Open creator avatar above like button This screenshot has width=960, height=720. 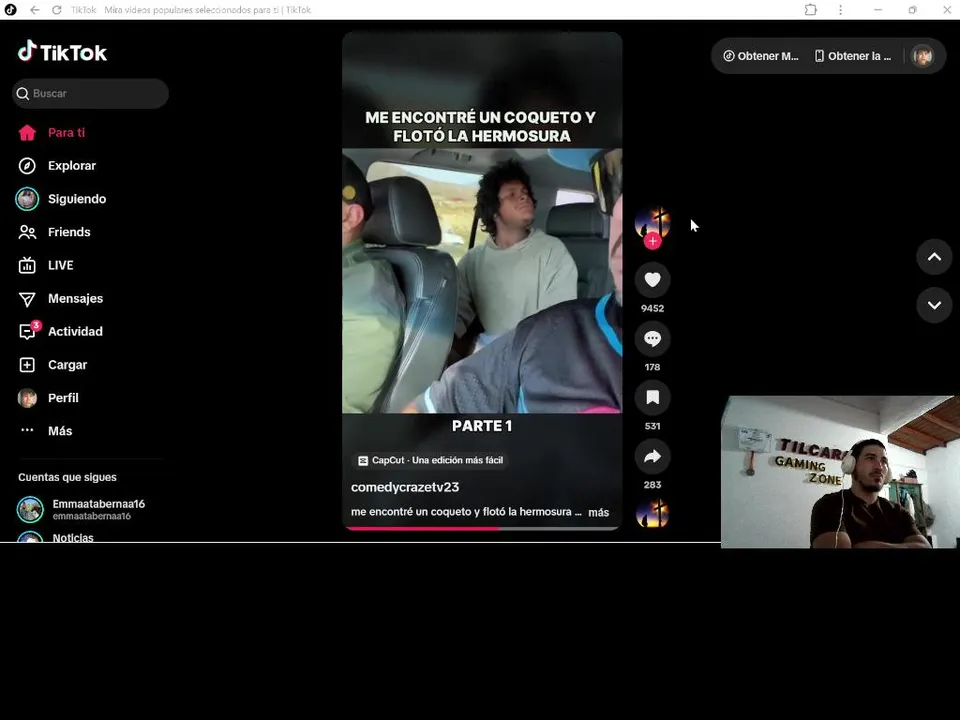tap(653, 222)
